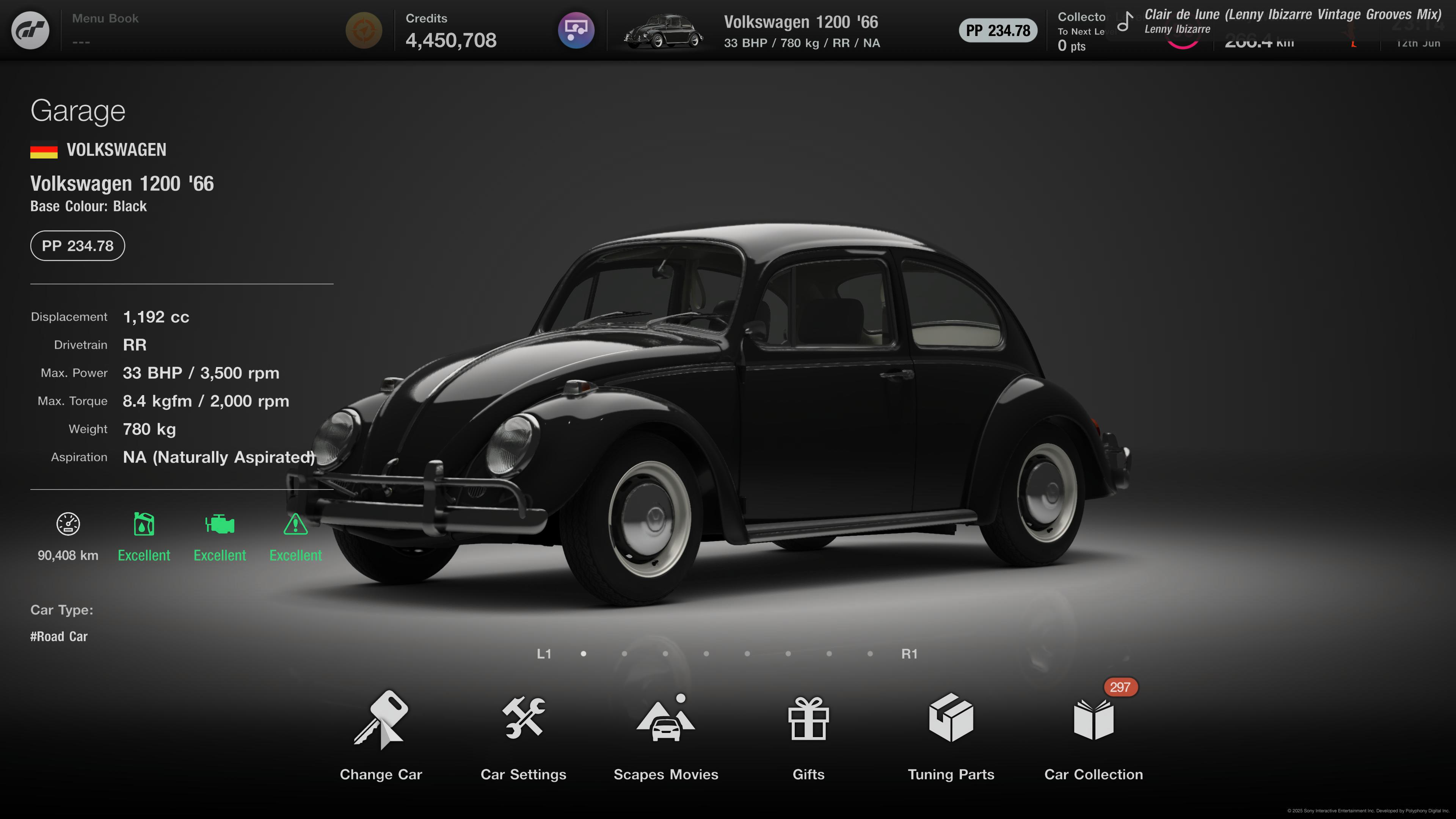The height and width of the screenshot is (819, 1456).
Task: Open Change Car key icon
Action: [x=380, y=720]
